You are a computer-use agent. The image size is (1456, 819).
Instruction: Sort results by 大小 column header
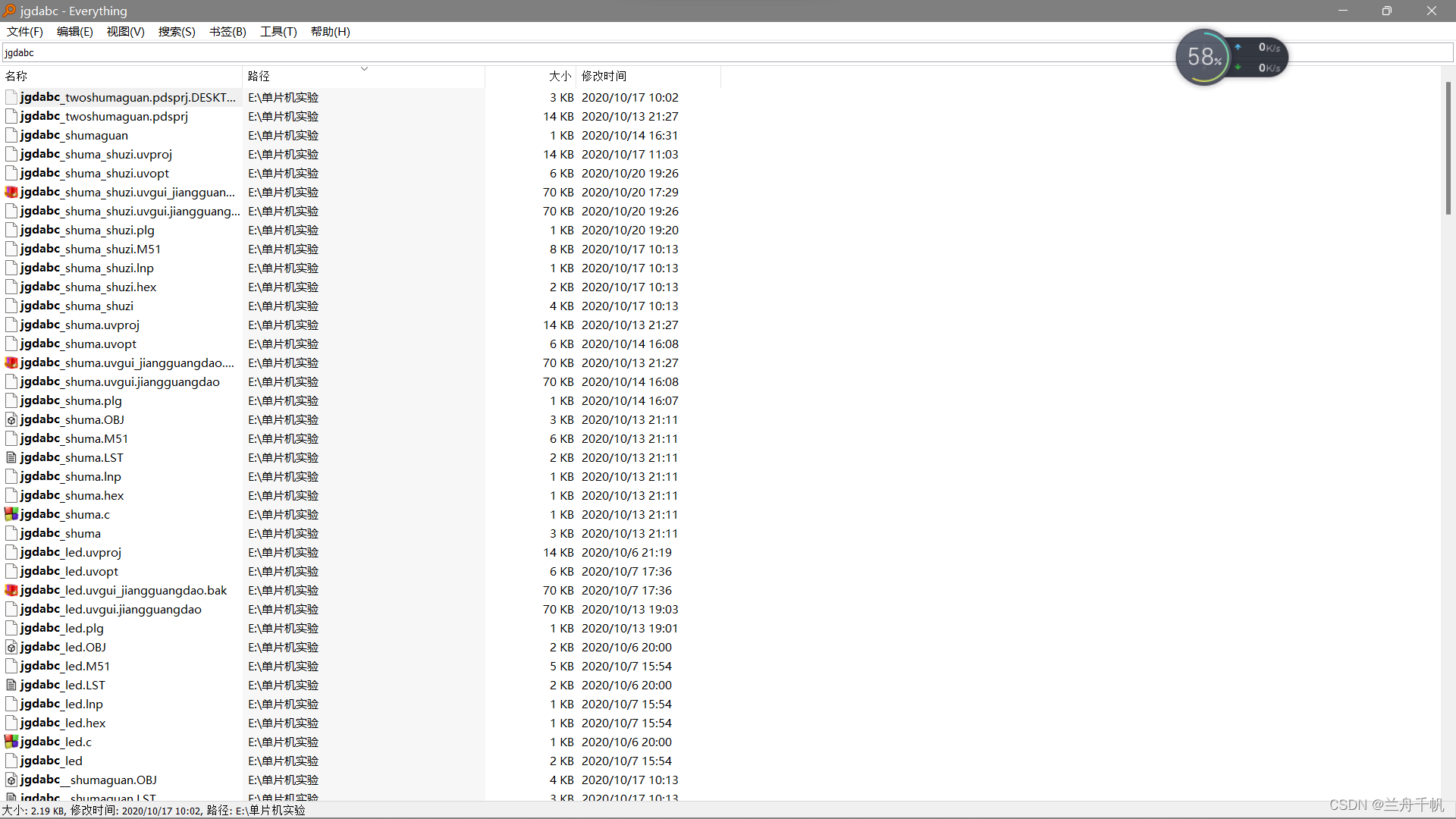pyautogui.click(x=560, y=76)
